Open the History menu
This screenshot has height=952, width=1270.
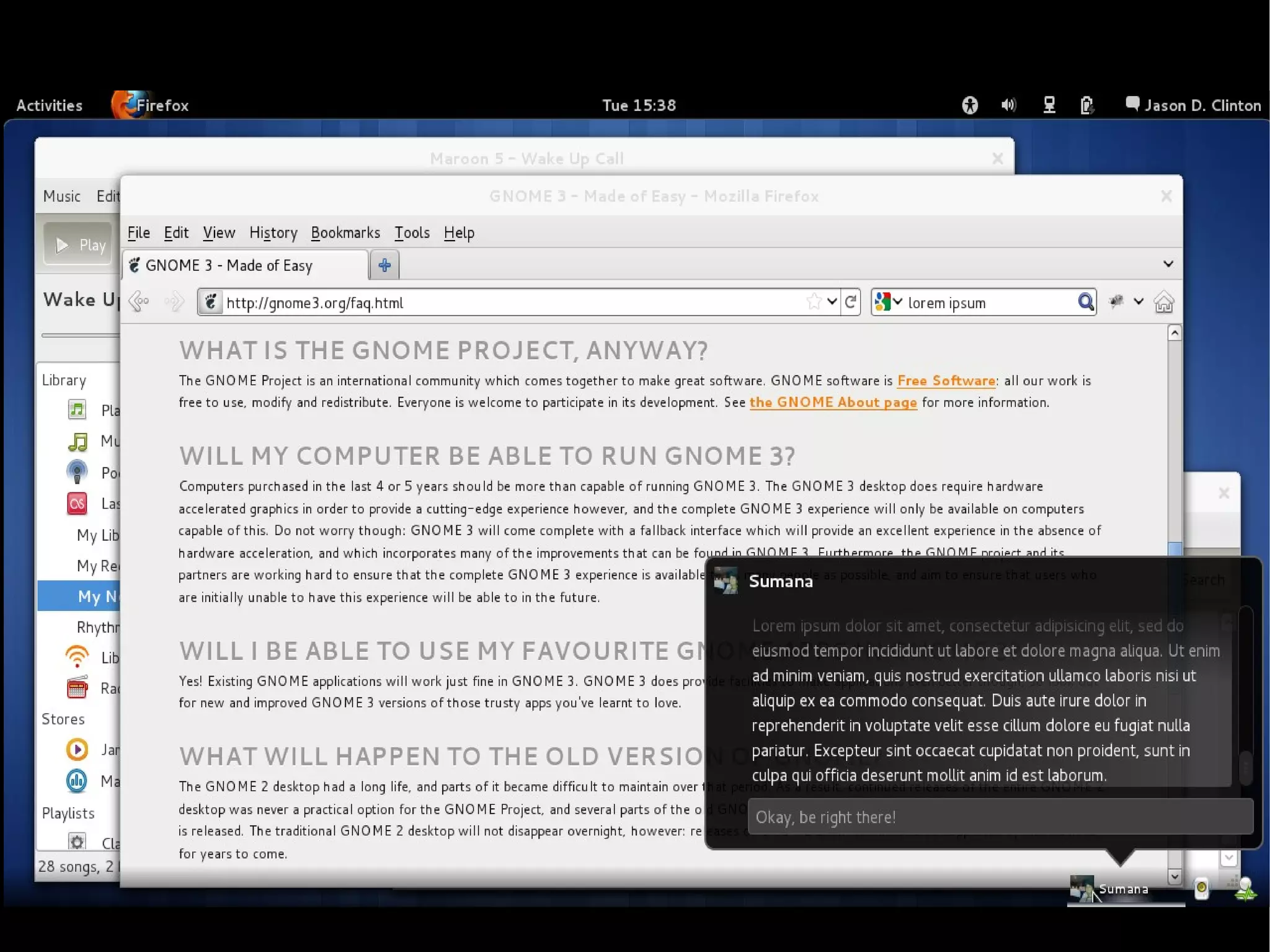(x=273, y=233)
